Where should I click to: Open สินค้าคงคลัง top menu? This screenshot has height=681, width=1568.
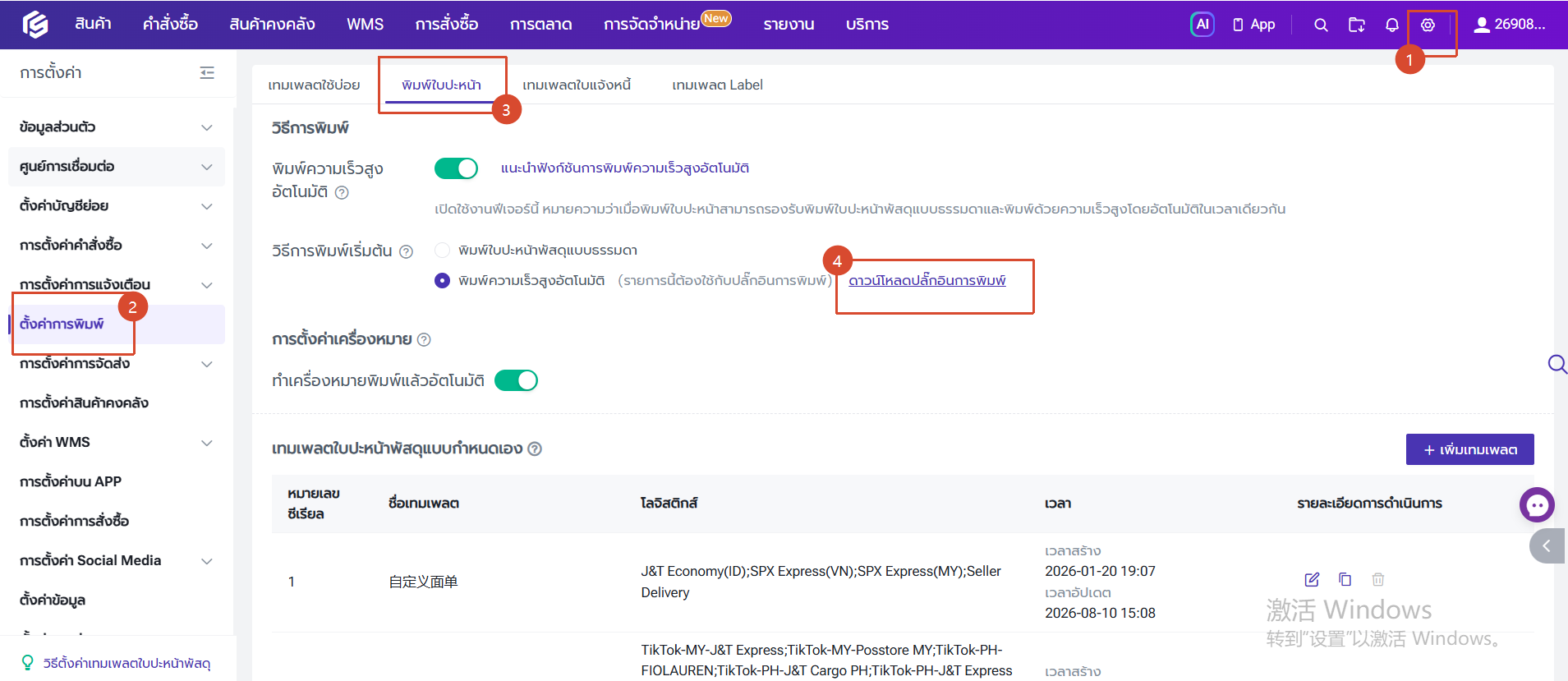(272, 25)
